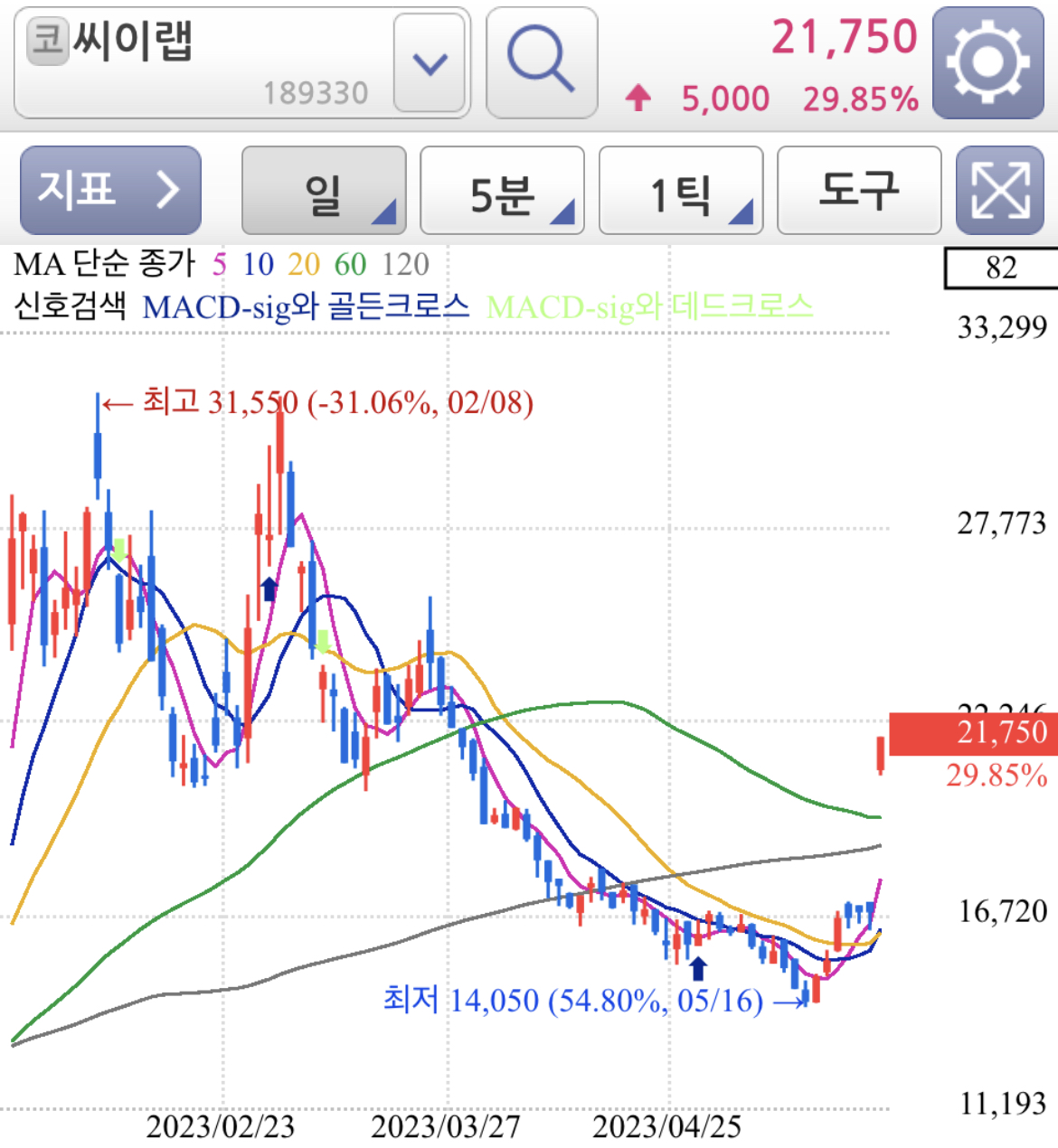1058x1148 pixels.
Task: Tap the MA 20 legend value
Action: 304,264
